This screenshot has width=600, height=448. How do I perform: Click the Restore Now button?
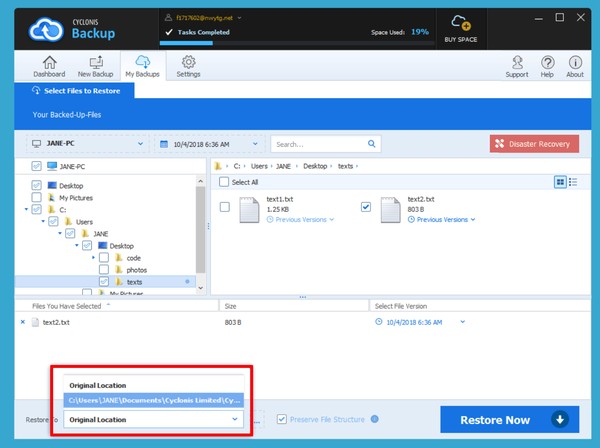(x=507, y=419)
